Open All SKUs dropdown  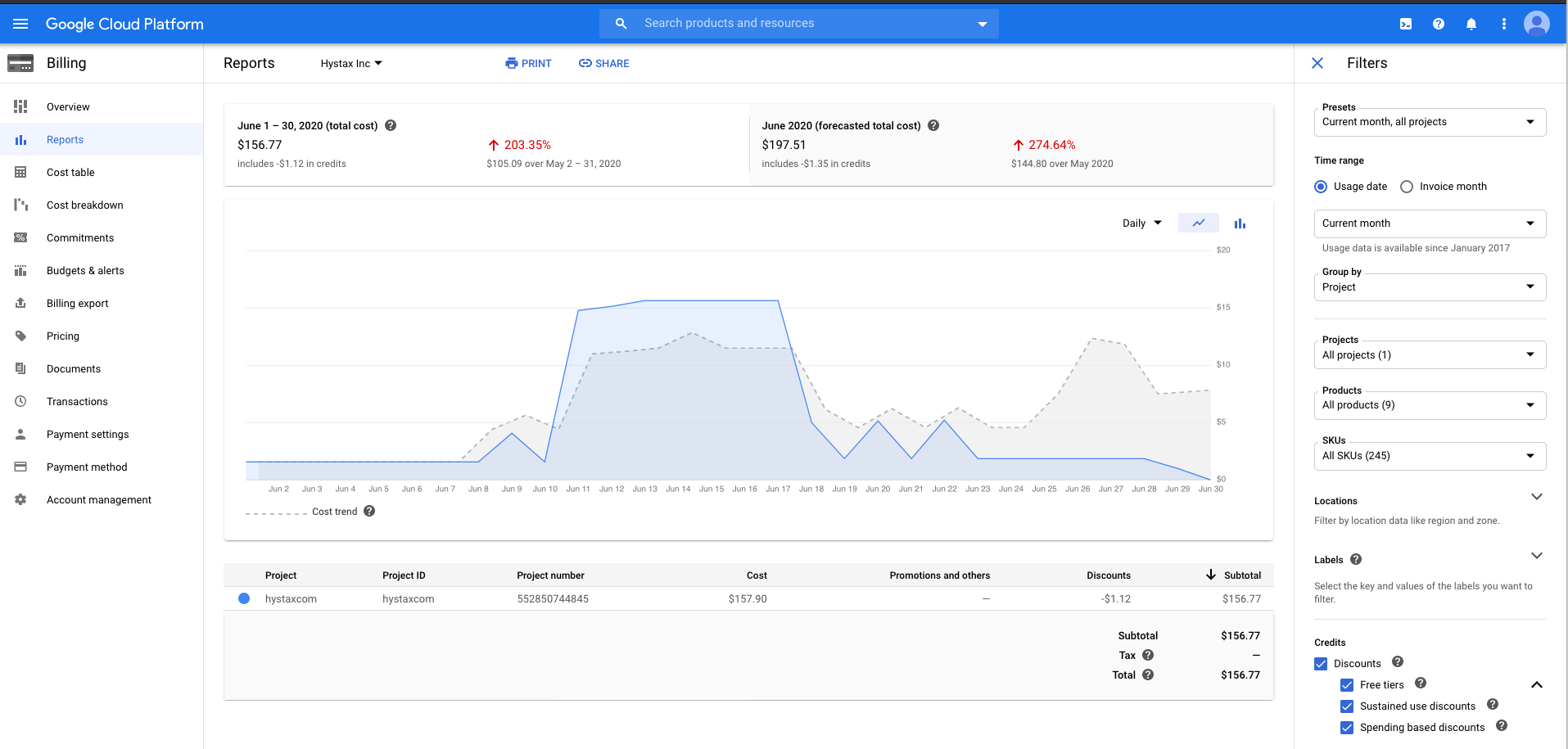(1430, 456)
